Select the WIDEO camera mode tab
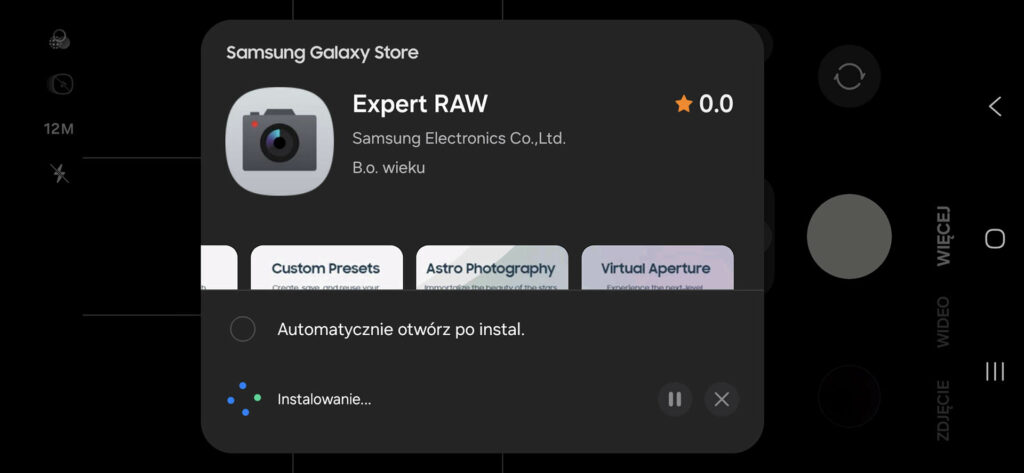The width and height of the screenshot is (1024, 473). 944,322
